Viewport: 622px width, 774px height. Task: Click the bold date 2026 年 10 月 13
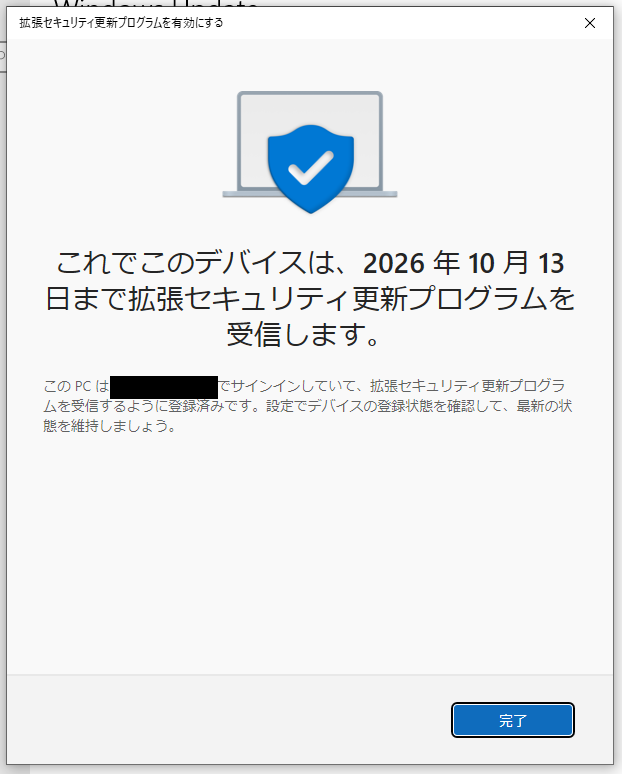[x=464, y=263]
